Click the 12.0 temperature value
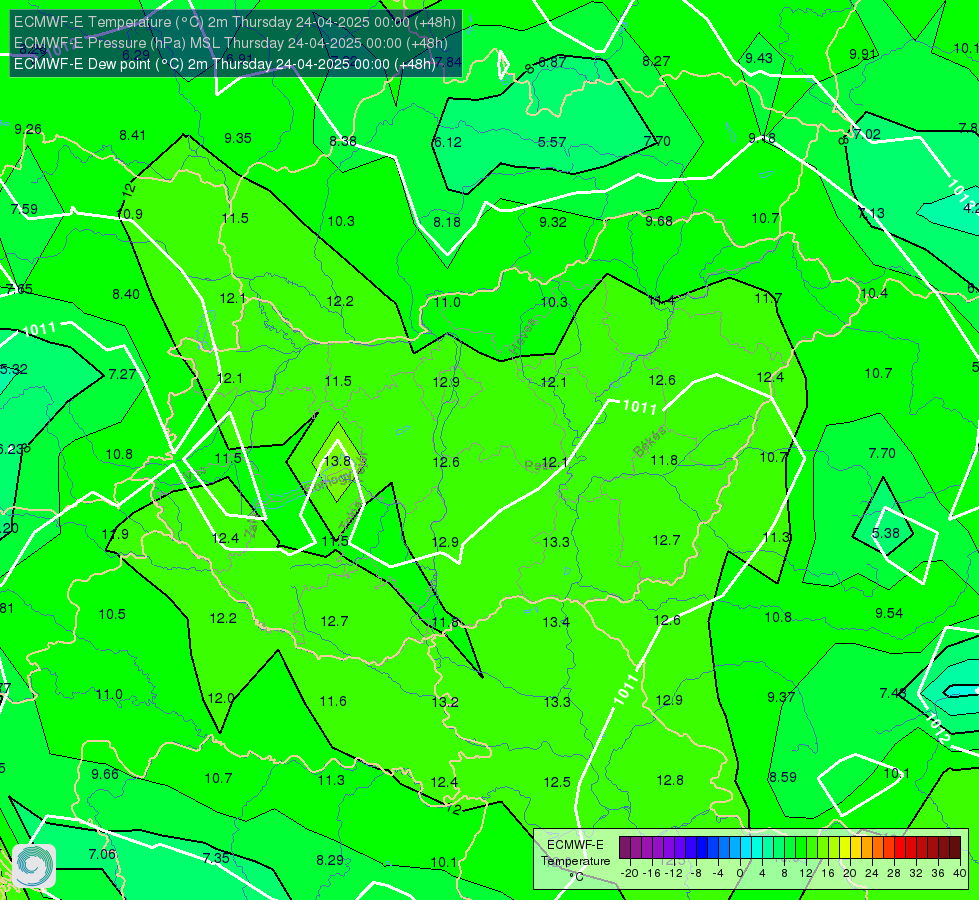Viewport: 979px width, 900px height. tap(220, 698)
